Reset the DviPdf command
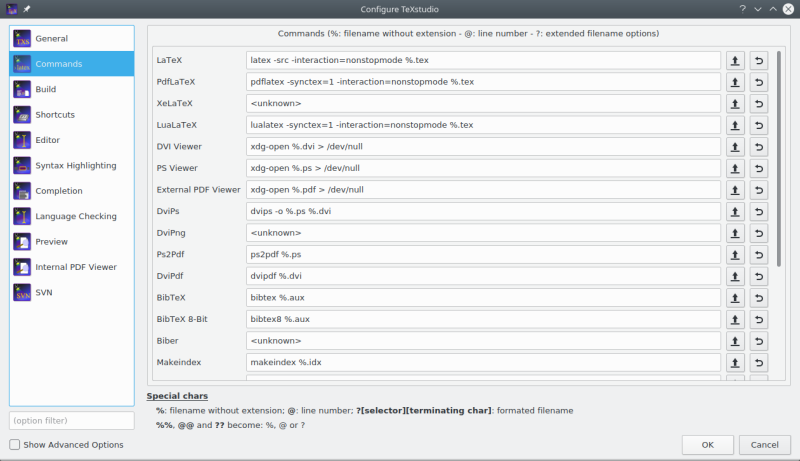Image resolution: width=800 pixels, height=461 pixels. (759, 276)
